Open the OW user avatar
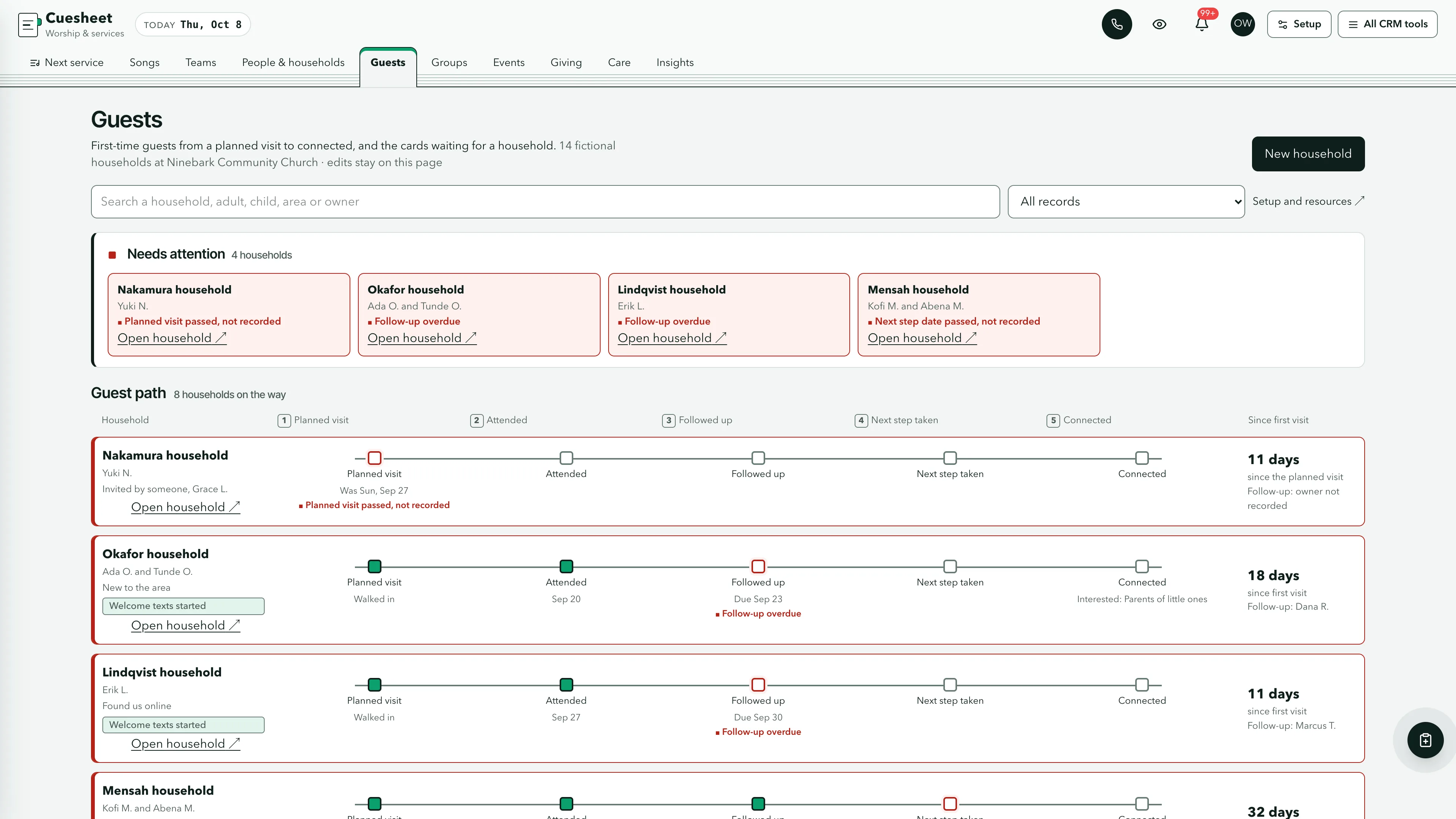Screen dimensions: 1456x819 click(x=1243, y=24)
